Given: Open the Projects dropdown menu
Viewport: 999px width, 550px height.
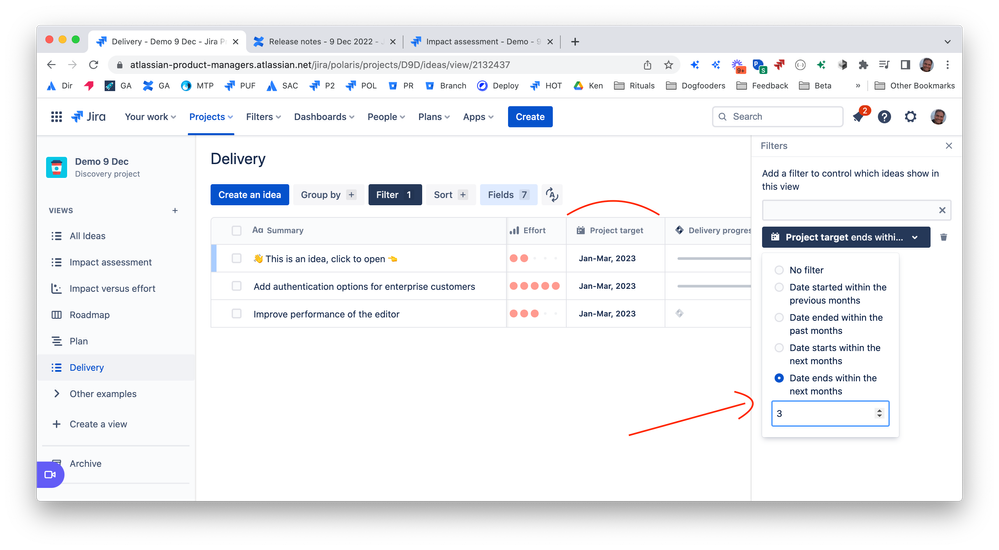Looking at the screenshot, I should pyautogui.click(x=211, y=117).
